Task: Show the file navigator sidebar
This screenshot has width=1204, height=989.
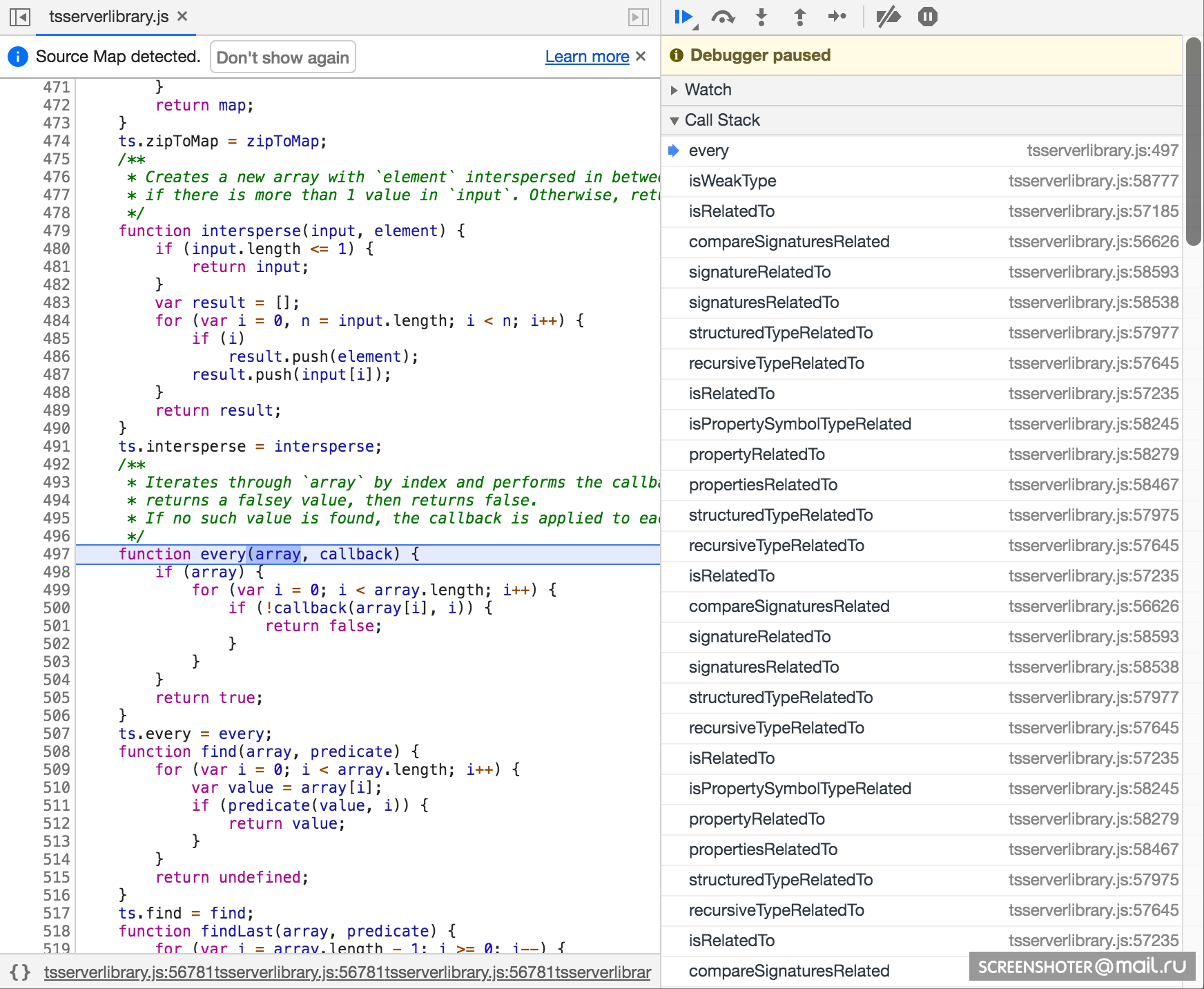Action: (20, 17)
